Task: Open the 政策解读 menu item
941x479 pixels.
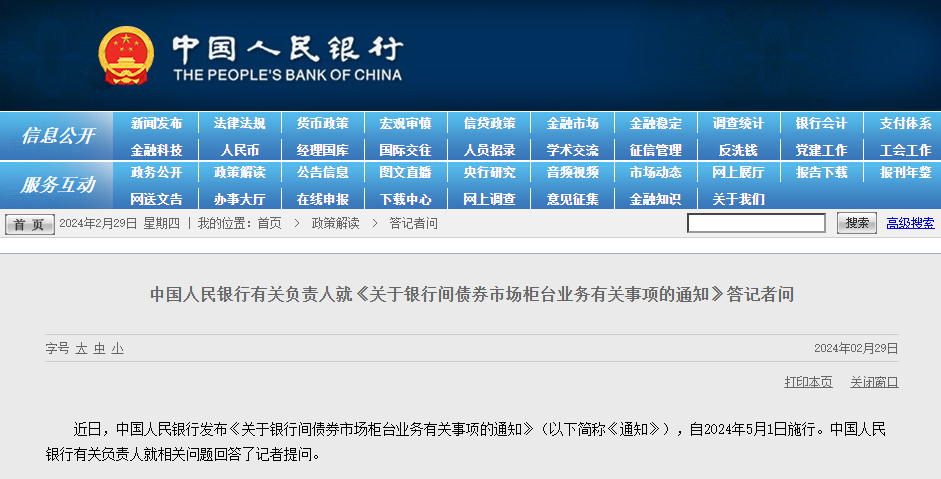Action: click(x=239, y=172)
